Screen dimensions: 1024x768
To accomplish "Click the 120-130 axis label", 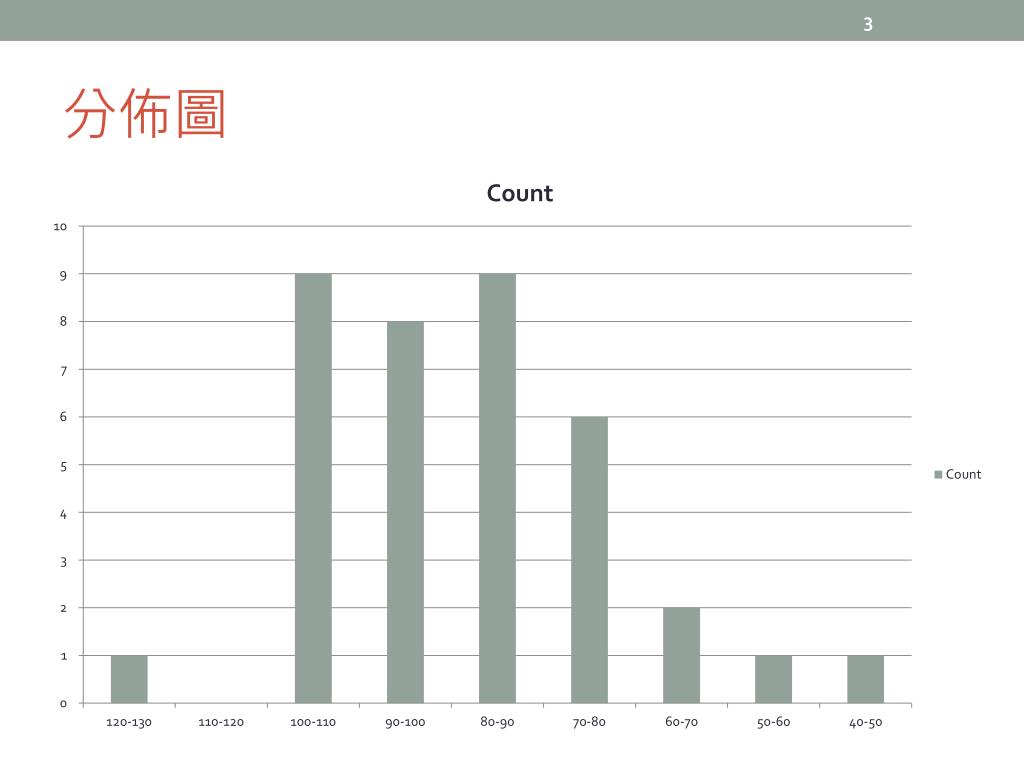I will [x=129, y=722].
